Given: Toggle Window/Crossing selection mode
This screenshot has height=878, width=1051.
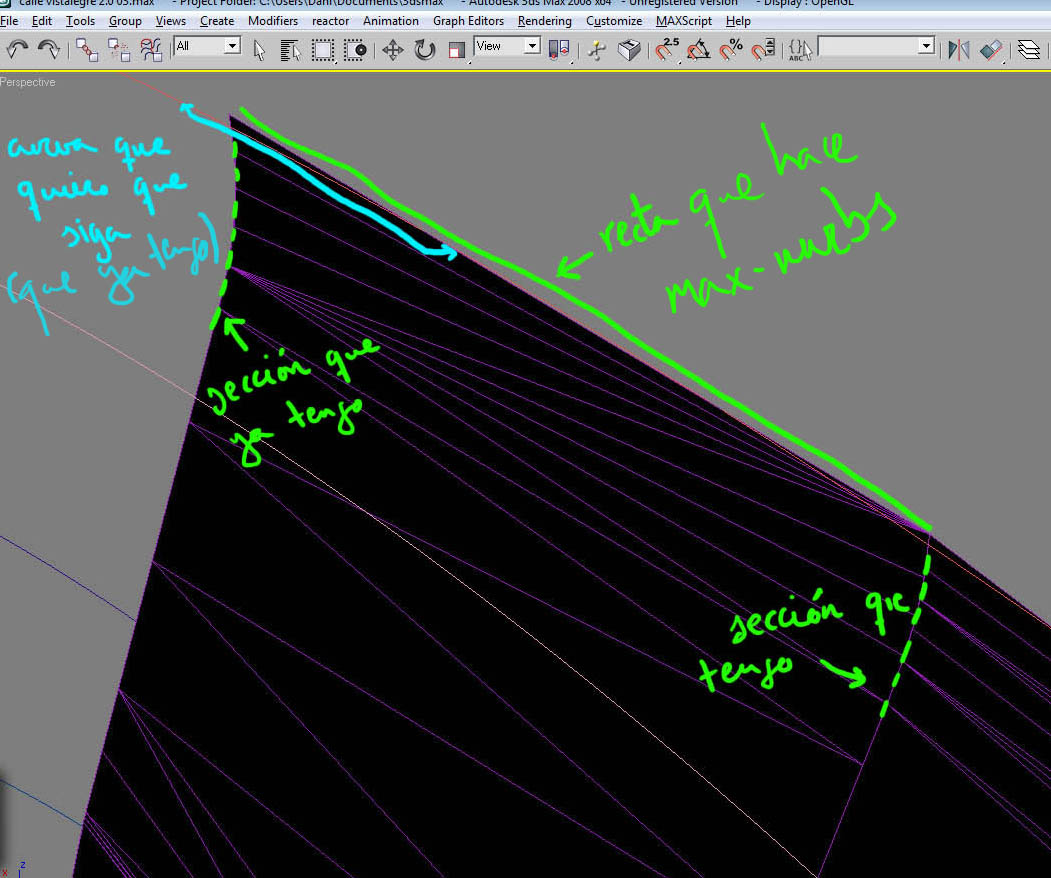Looking at the screenshot, I should click(x=355, y=50).
